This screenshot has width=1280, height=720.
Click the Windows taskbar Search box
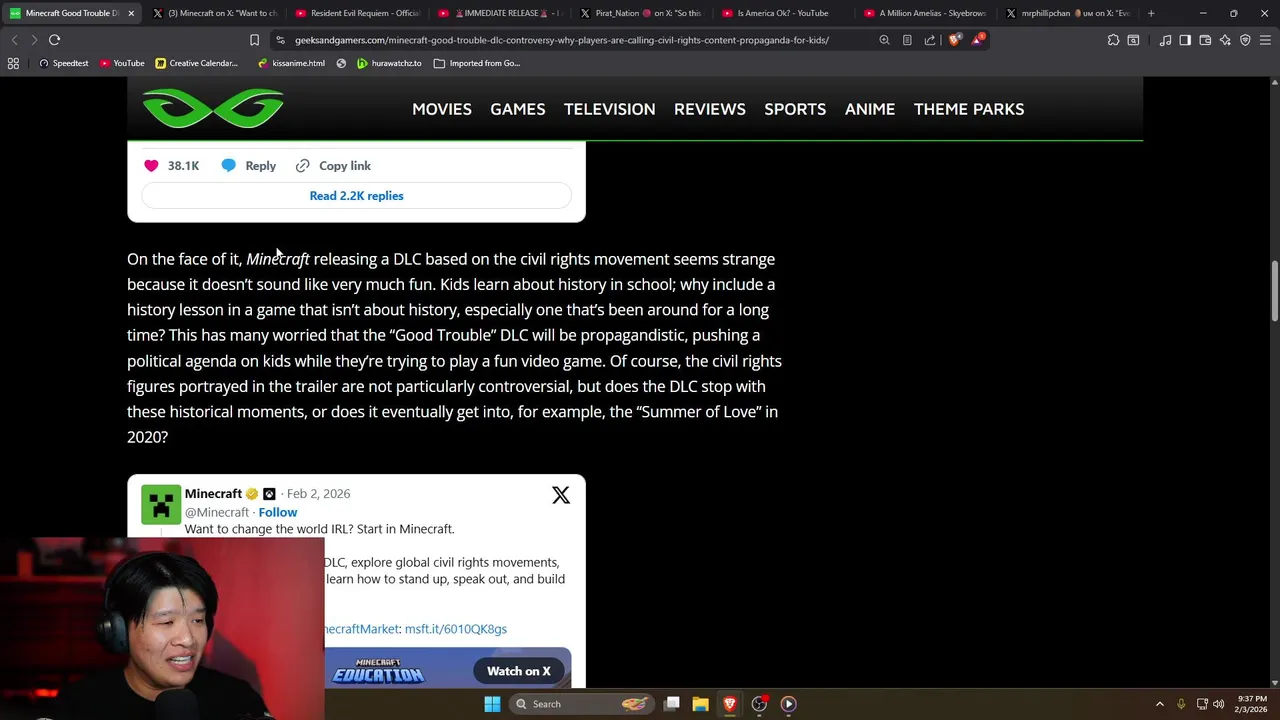point(580,704)
